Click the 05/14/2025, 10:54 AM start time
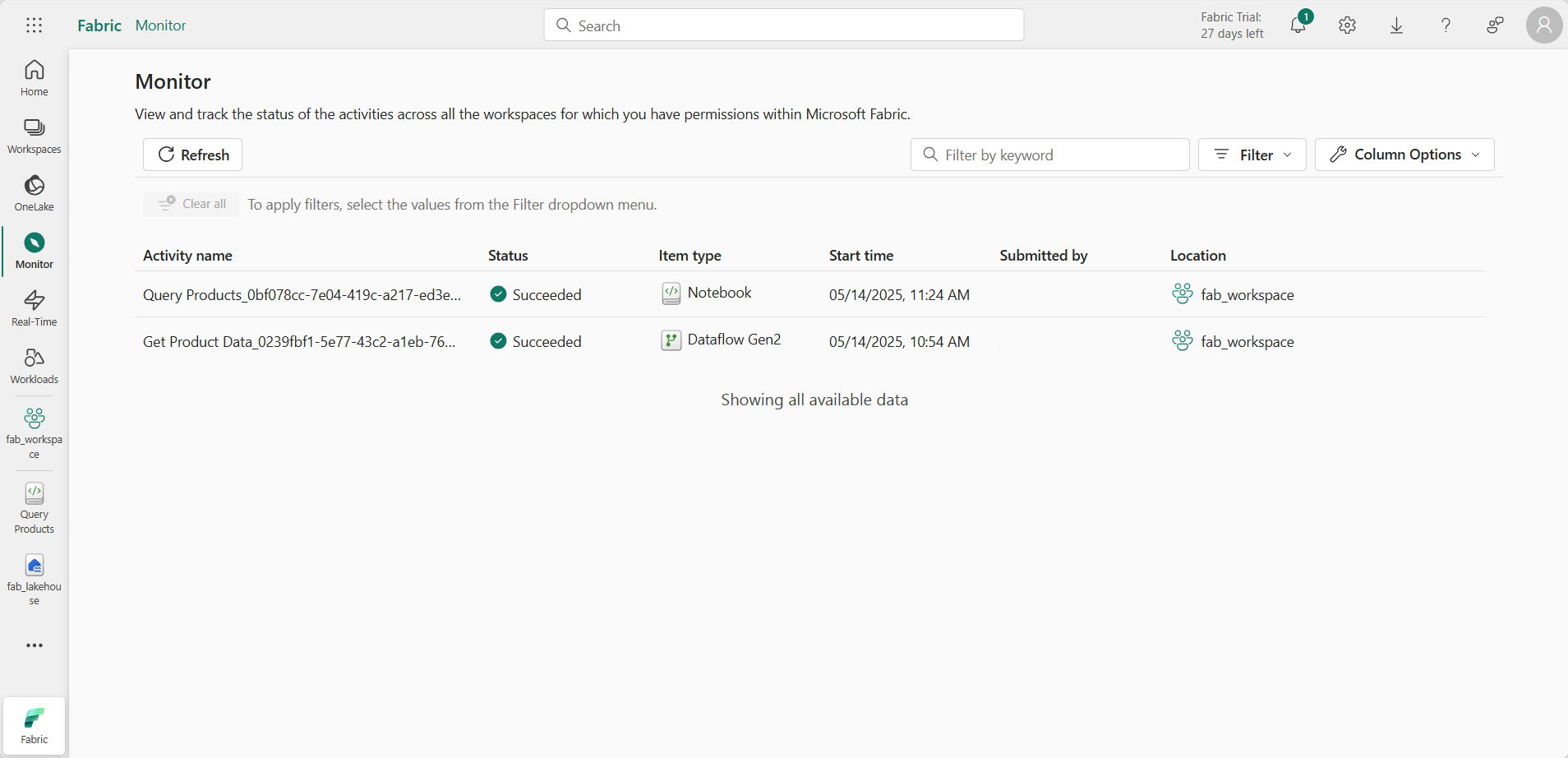Screen dimensions: 1568x758 (x=899, y=341)
